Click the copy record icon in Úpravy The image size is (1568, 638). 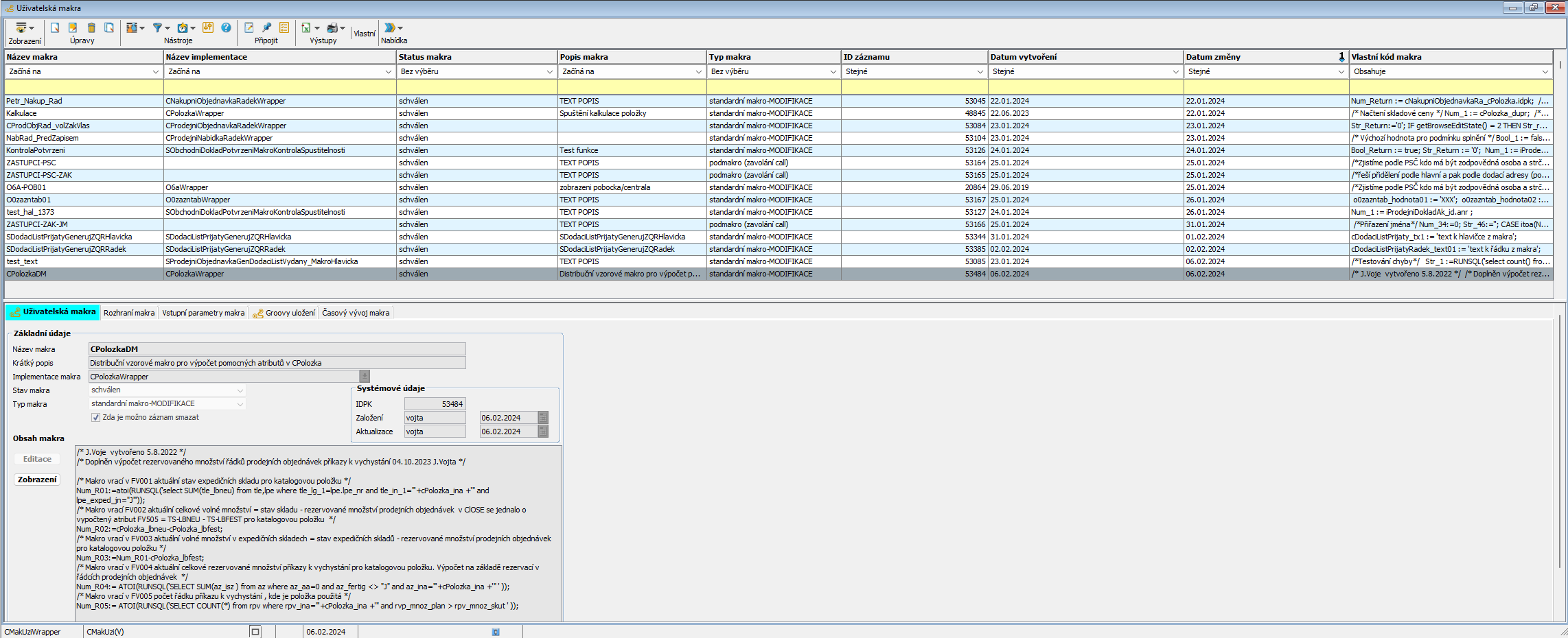pyautogui.click(x=109, y=28)
